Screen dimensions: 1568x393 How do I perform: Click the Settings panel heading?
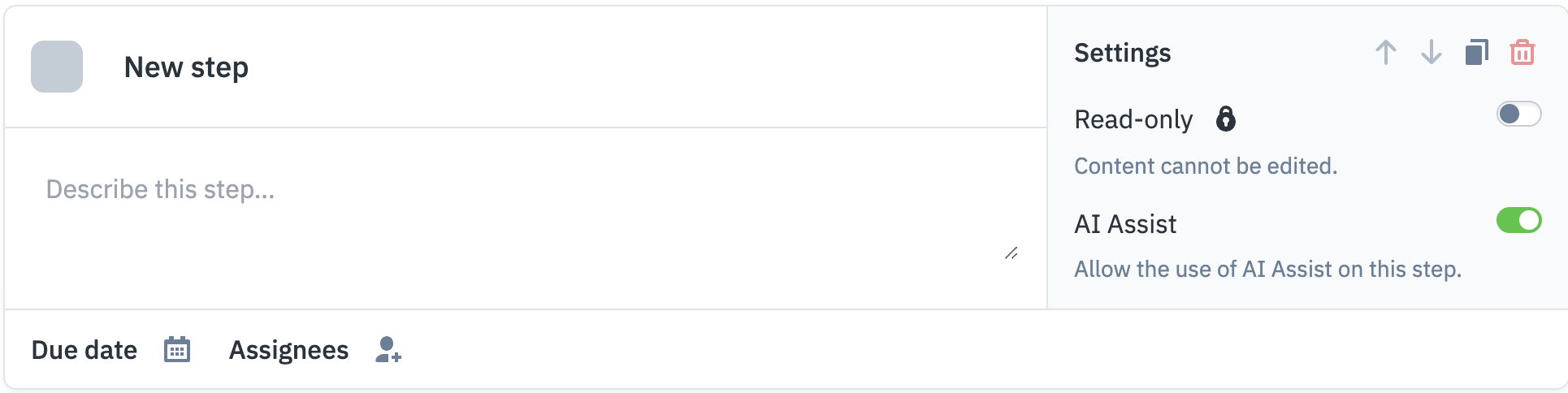1122,53
